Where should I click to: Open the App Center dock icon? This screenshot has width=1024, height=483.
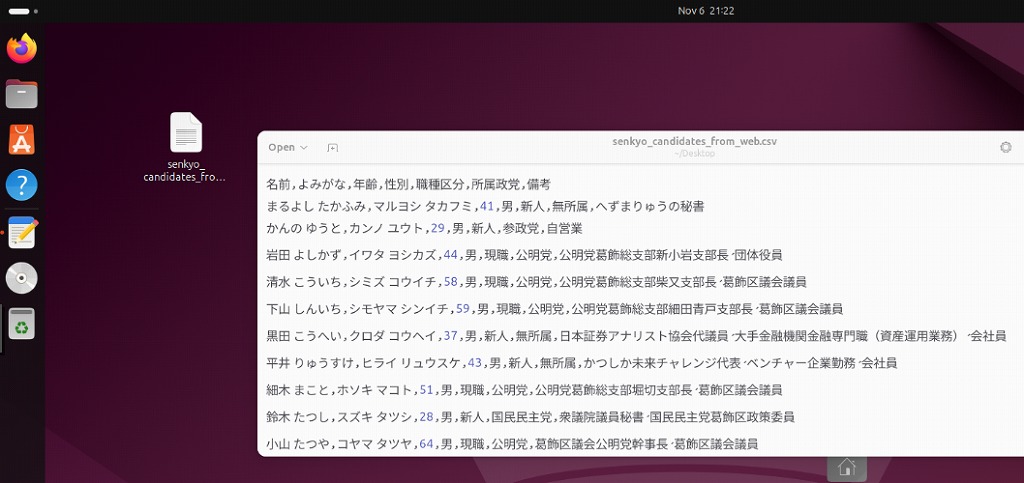[x=21, y=140]
